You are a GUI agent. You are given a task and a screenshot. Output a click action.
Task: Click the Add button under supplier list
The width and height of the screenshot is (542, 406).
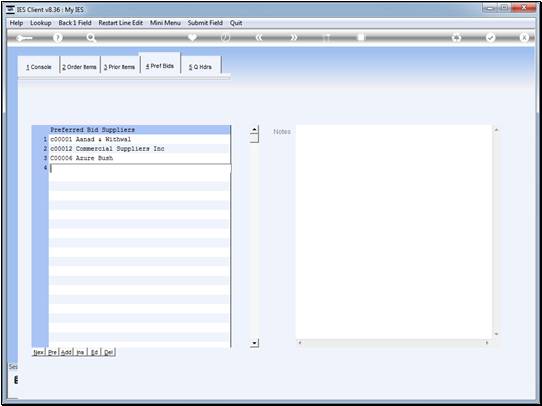[66, 352]
